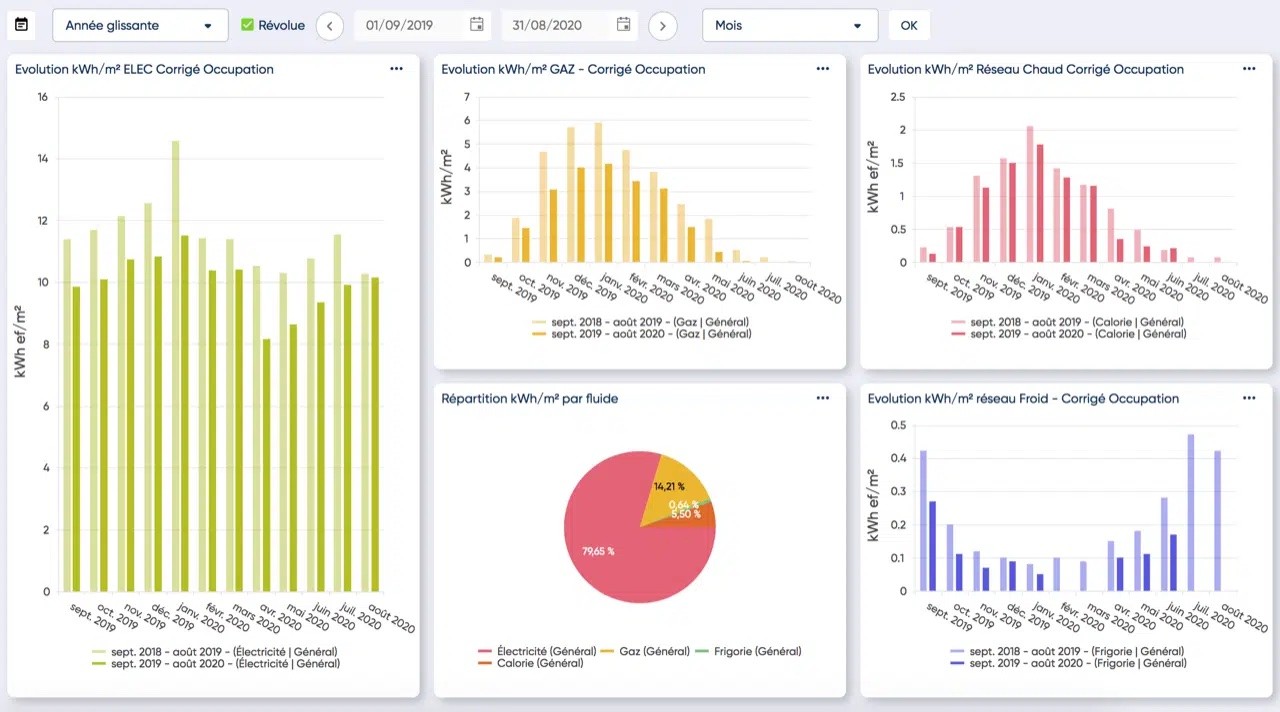Click the Électricité (Général) legend color swatch
This screenshot has width=1280, height=712.
click(x=486, y=651)
